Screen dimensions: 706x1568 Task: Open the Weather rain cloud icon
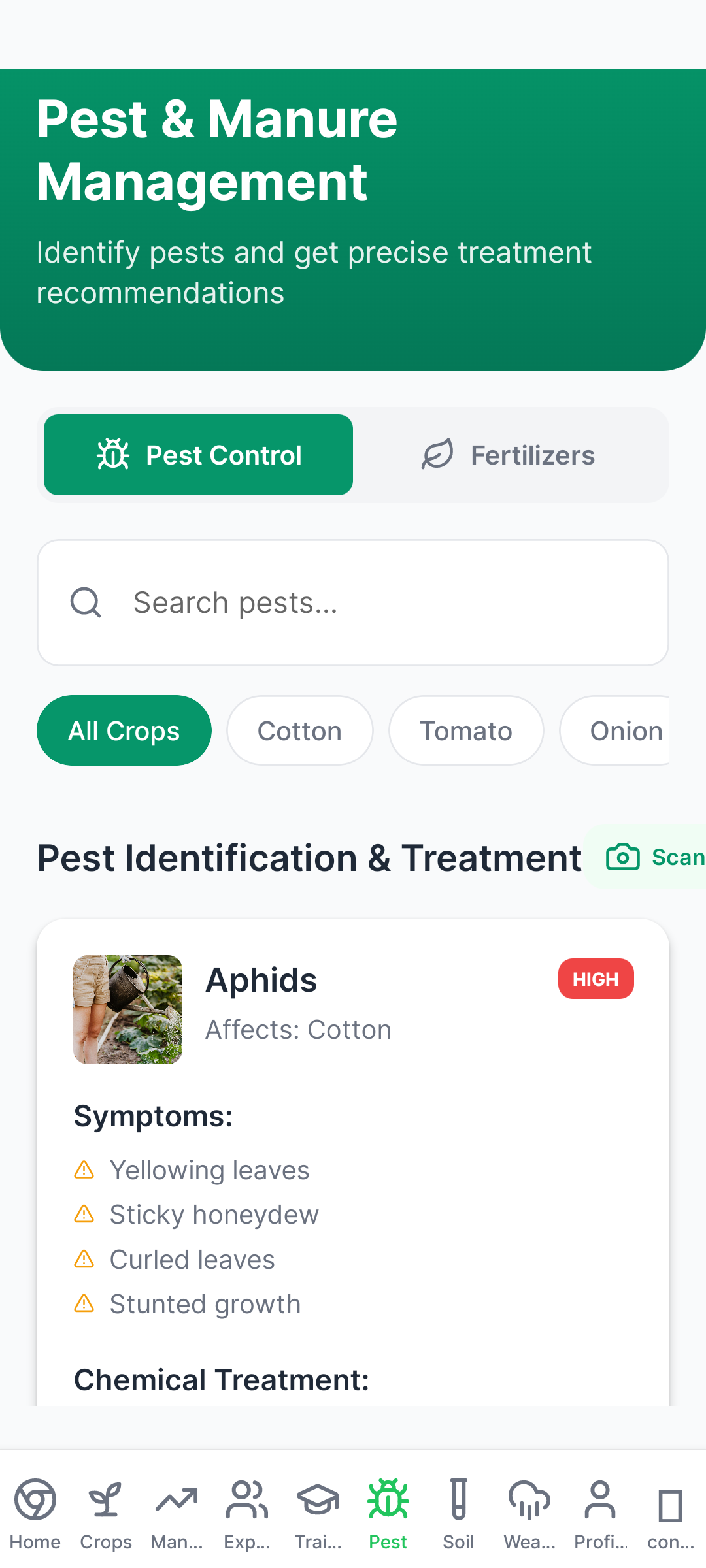point(529,1499)
